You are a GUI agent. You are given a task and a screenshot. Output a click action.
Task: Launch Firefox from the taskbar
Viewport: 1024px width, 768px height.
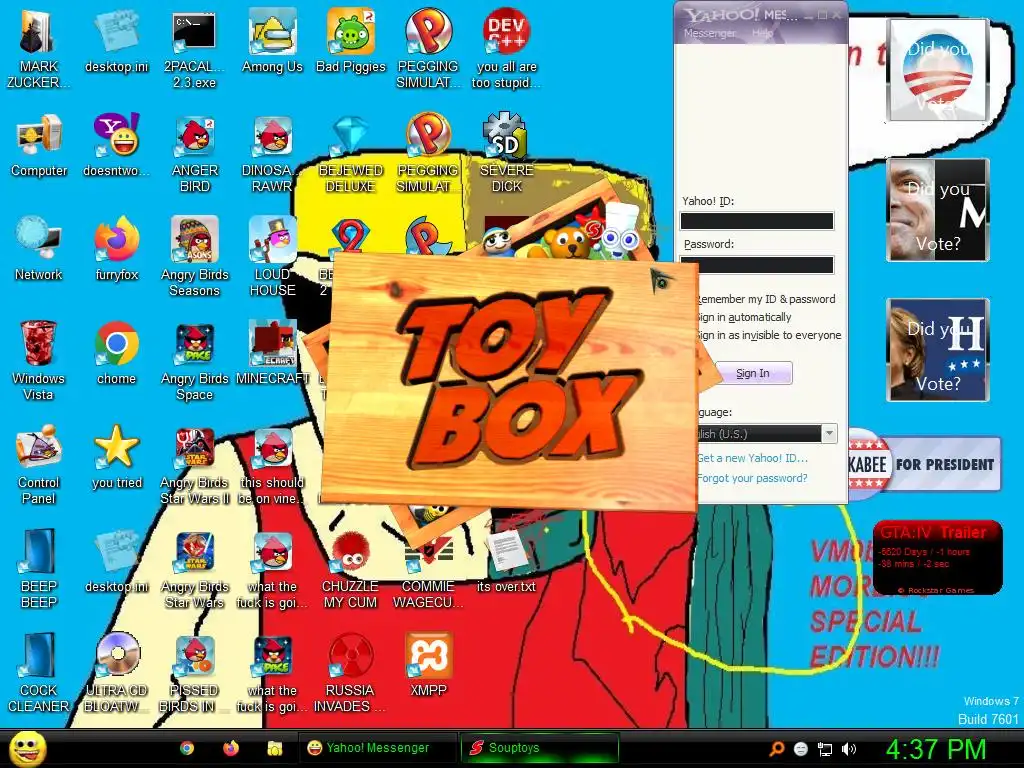[x=231, y=748]
